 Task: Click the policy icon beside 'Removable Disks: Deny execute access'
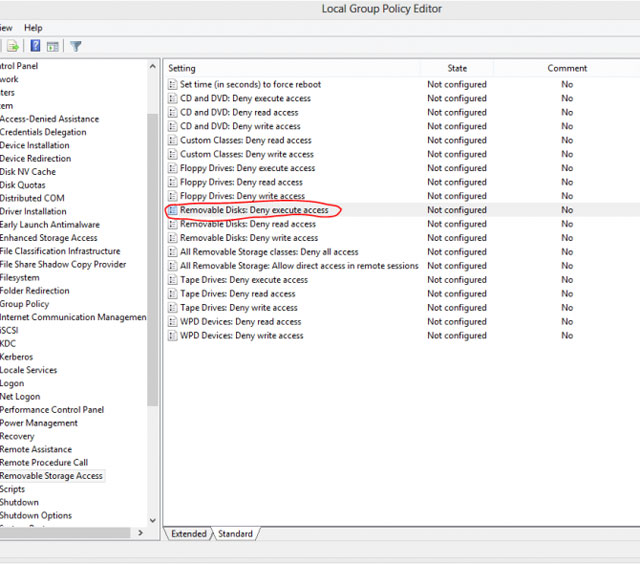(x=173, y=211)
